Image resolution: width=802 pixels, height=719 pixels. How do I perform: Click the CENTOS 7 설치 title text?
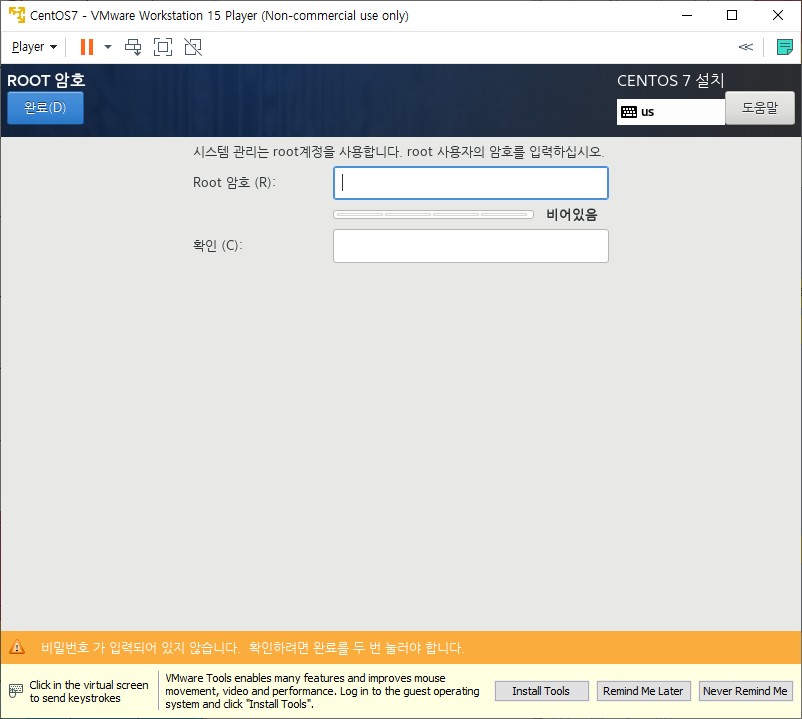[671, 80]
